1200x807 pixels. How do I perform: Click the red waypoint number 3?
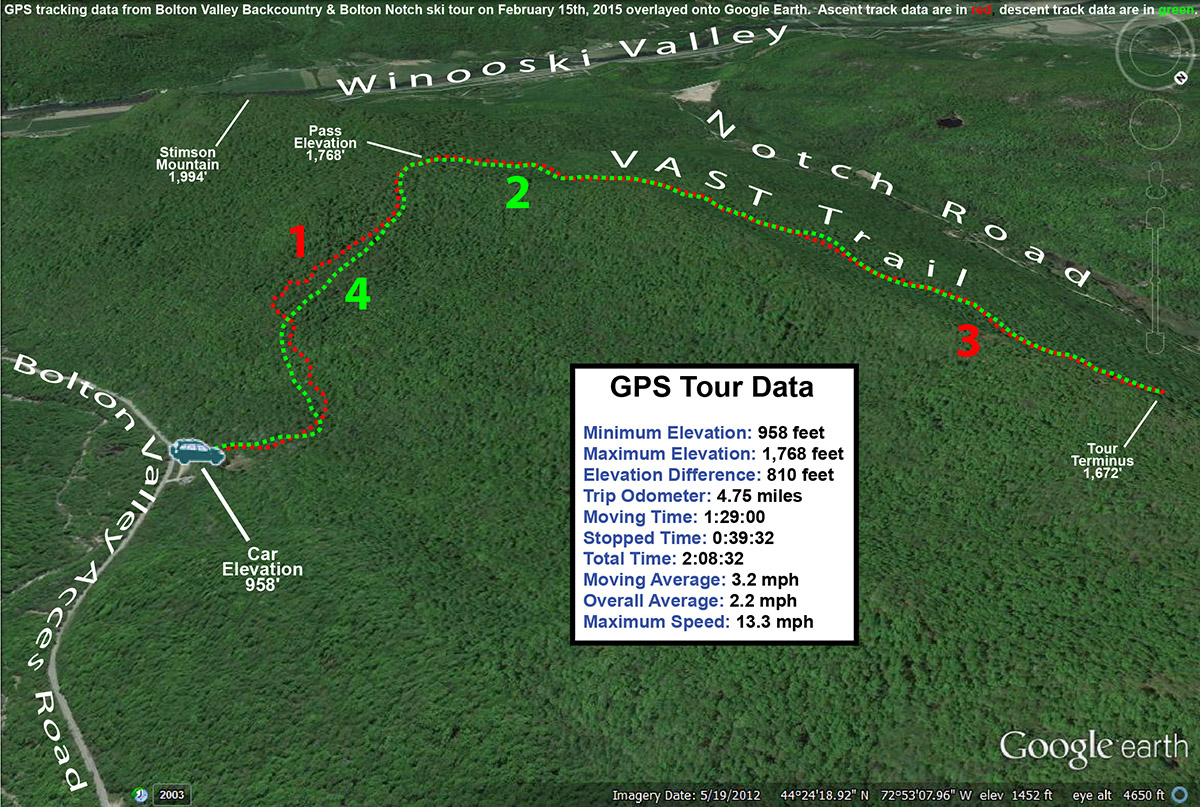pyautogui.click(x=967, y=342)
